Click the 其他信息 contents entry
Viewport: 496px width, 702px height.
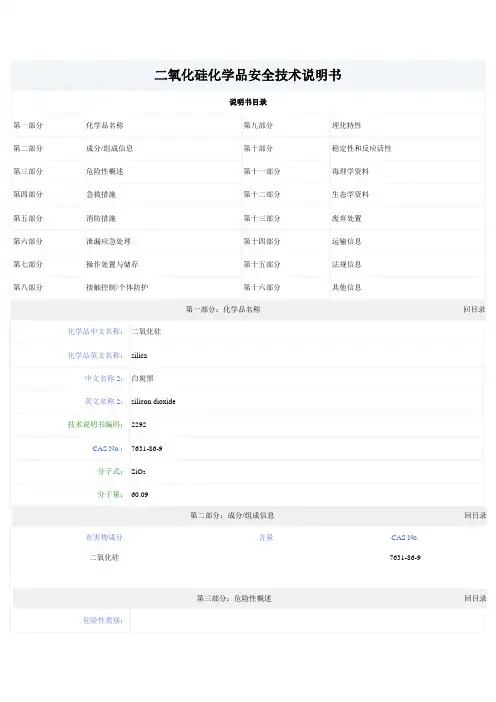click(346, 287)
